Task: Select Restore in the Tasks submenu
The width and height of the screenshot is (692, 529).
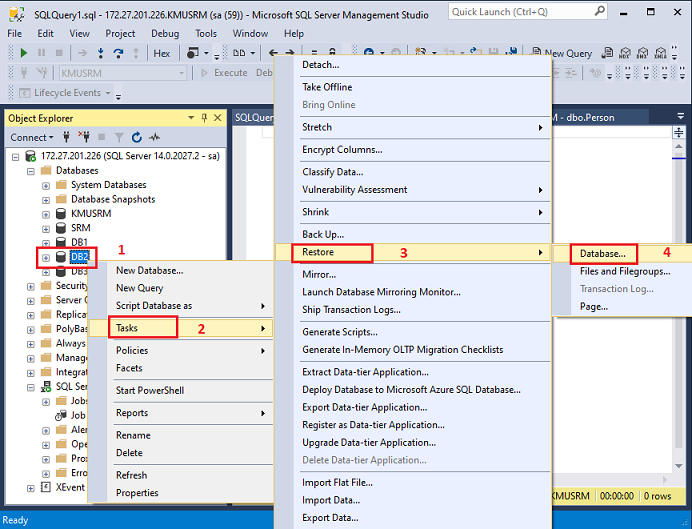Action: [319, 253]
